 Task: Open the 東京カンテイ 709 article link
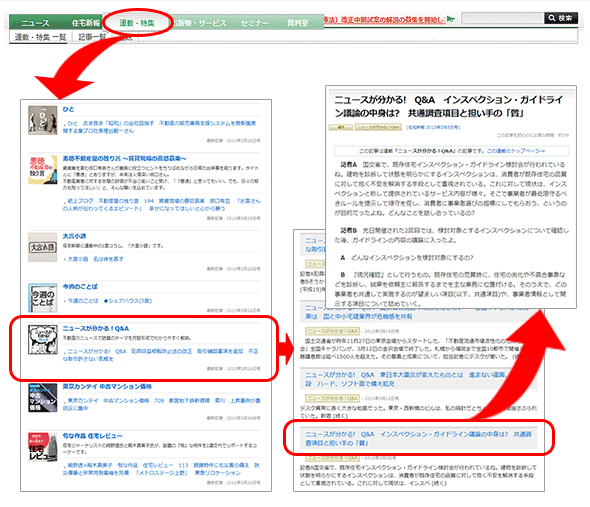click(x=161, y=404)
